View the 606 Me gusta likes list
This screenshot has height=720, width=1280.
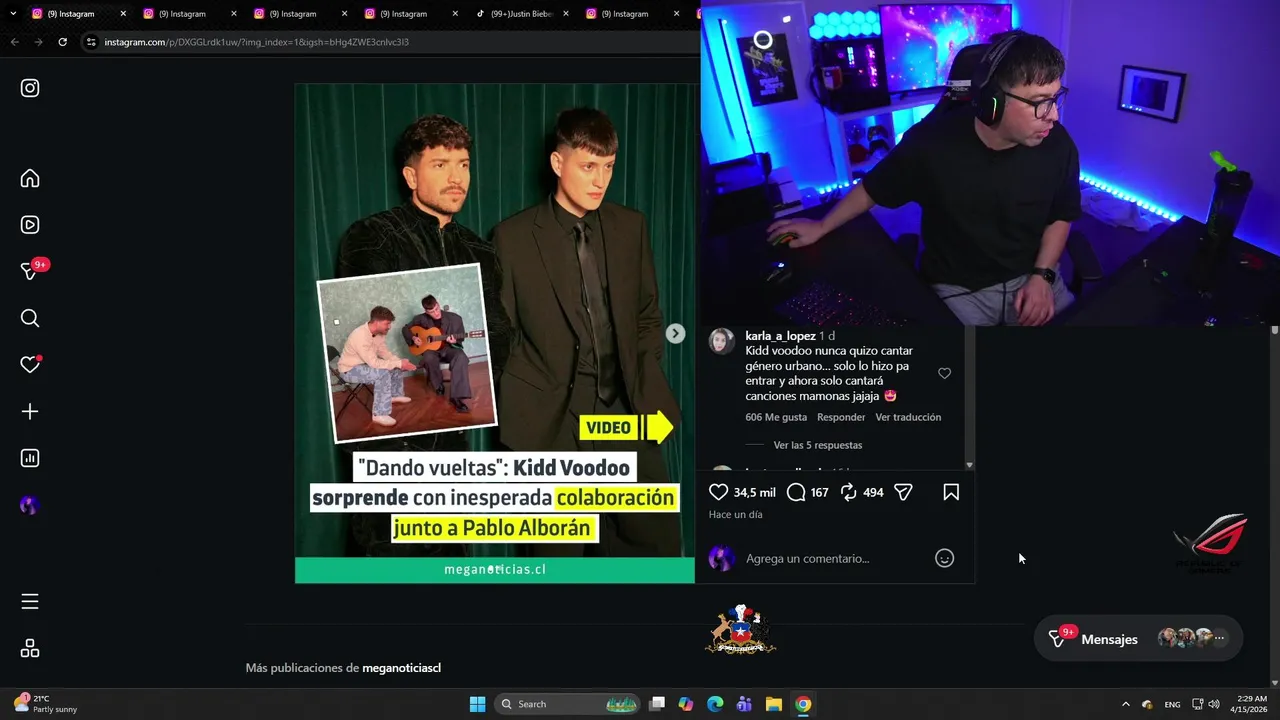pos(776,417)
